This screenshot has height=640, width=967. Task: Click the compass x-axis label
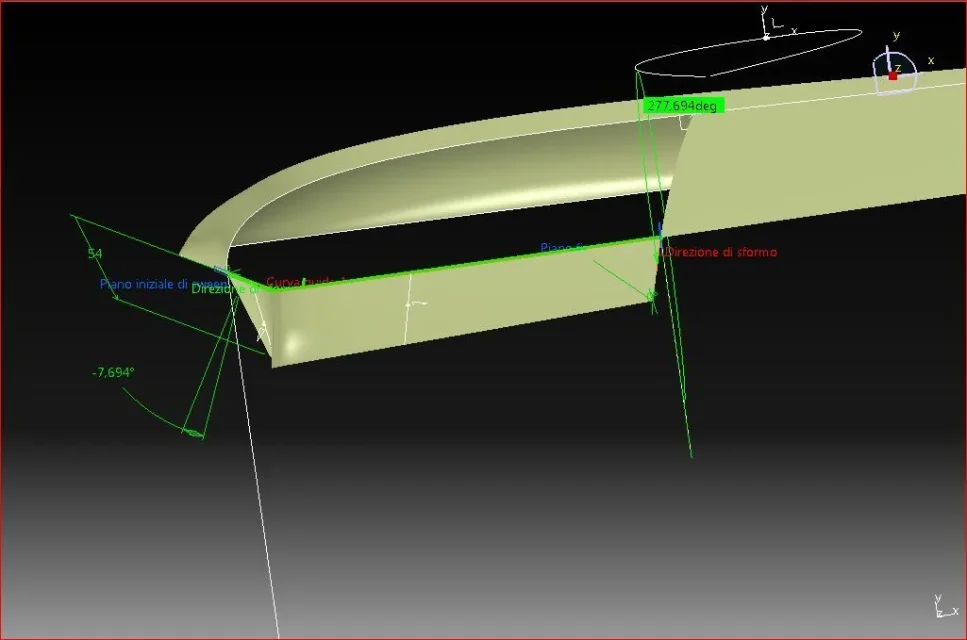click(930, 61)
